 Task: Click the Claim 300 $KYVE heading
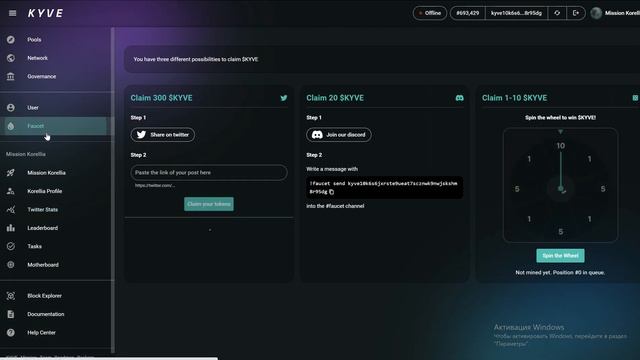coord(161,98)
